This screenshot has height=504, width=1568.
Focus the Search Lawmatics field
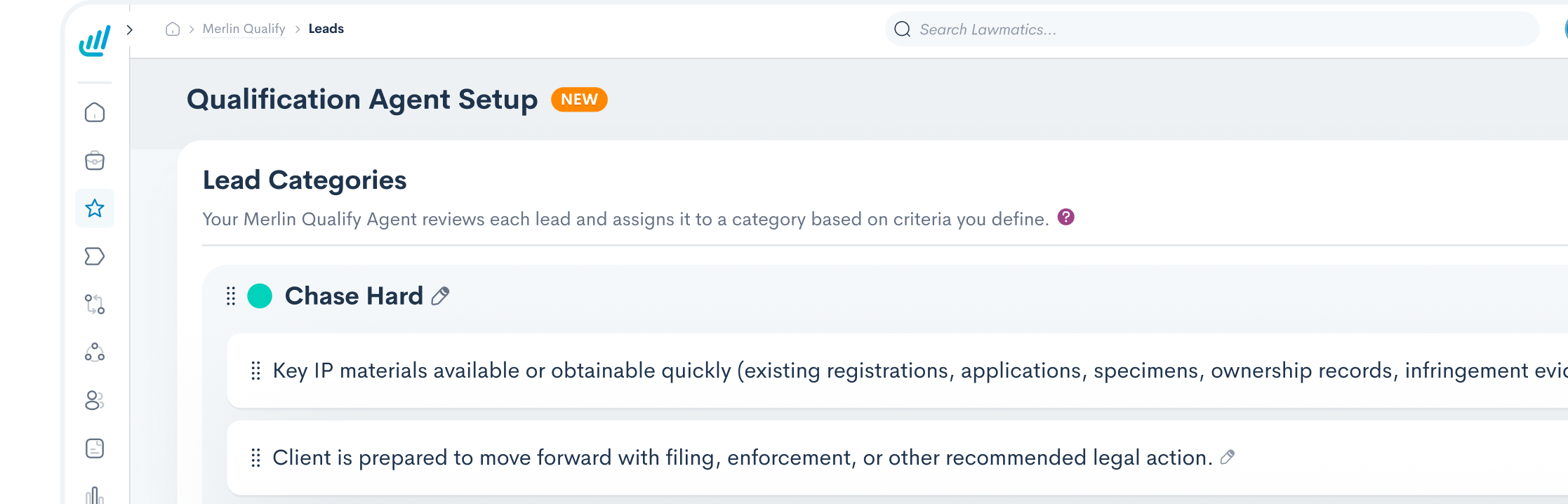(x=1212, y=29)
